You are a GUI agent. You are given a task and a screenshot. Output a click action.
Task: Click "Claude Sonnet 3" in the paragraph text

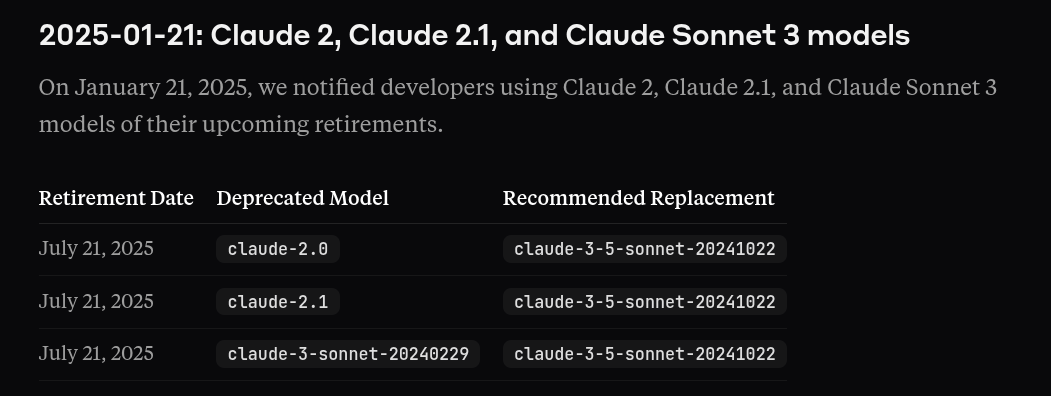click(912, 88)
